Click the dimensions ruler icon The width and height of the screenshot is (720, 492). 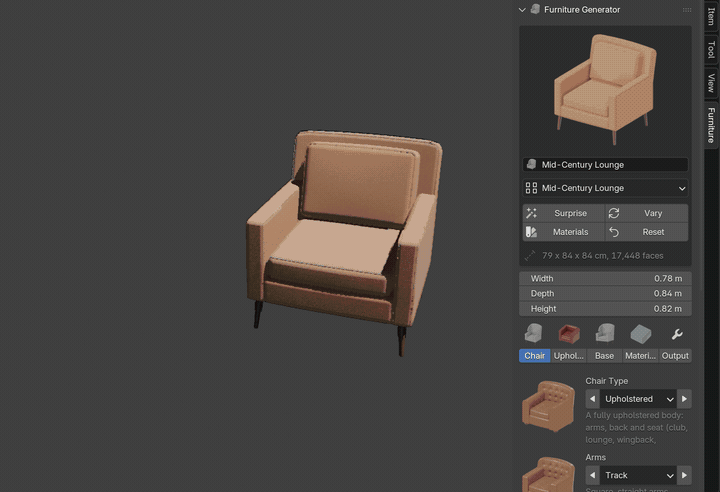[x=530, y=255]
